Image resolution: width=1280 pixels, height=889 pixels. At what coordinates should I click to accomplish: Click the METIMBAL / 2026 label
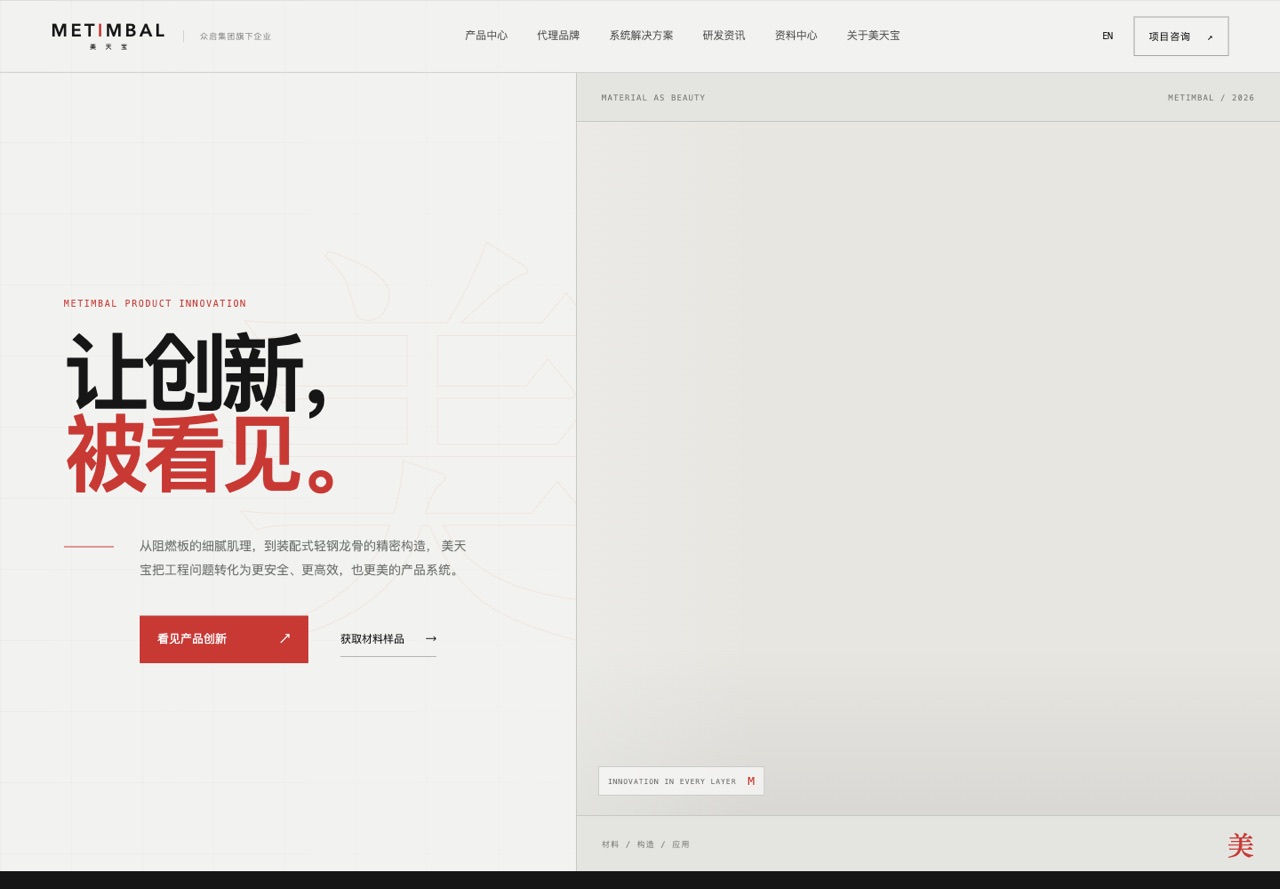pyautogui.click(x=1211, y=98)
